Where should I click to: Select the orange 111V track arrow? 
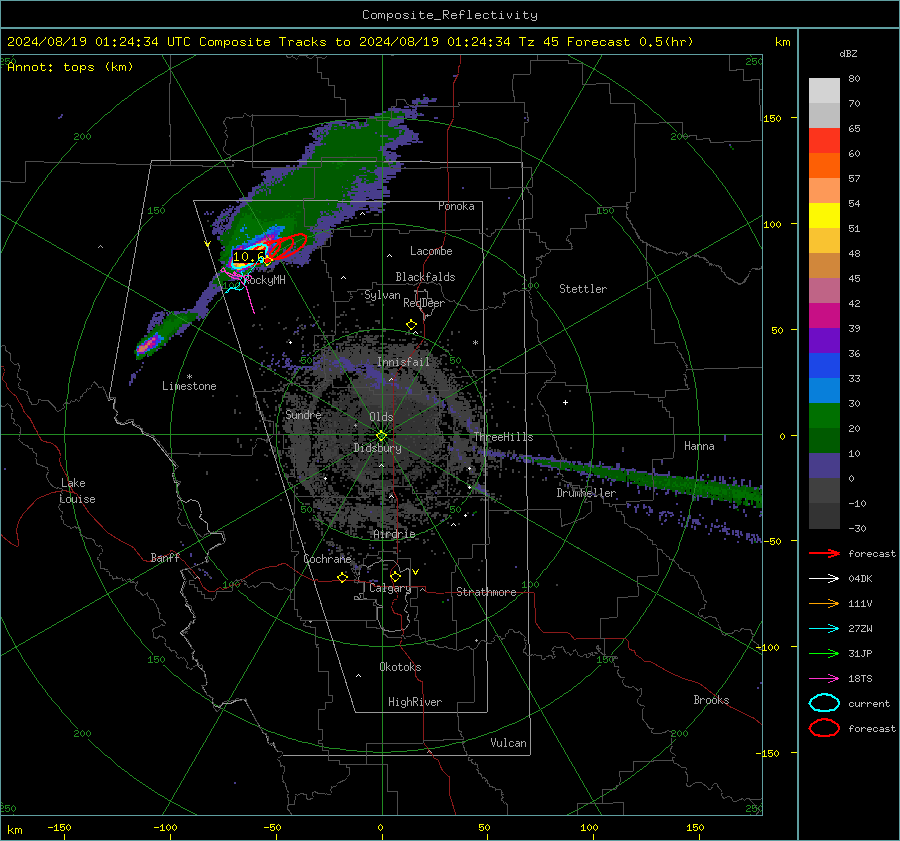tap(824, 603)
